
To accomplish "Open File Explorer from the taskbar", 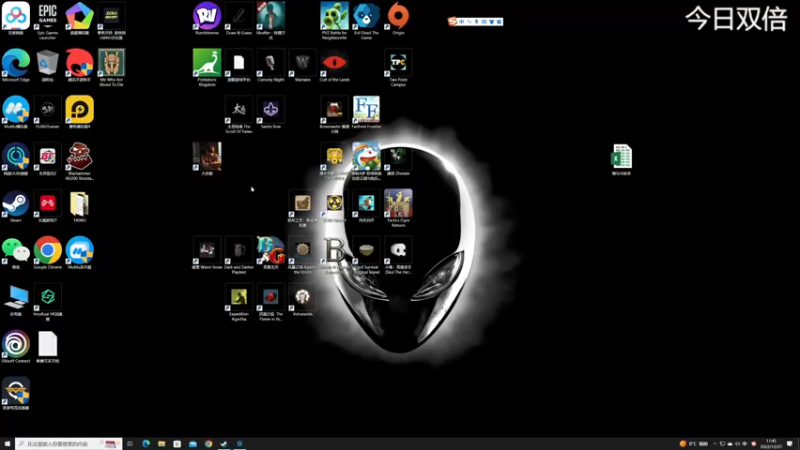I will click(161, 444).
